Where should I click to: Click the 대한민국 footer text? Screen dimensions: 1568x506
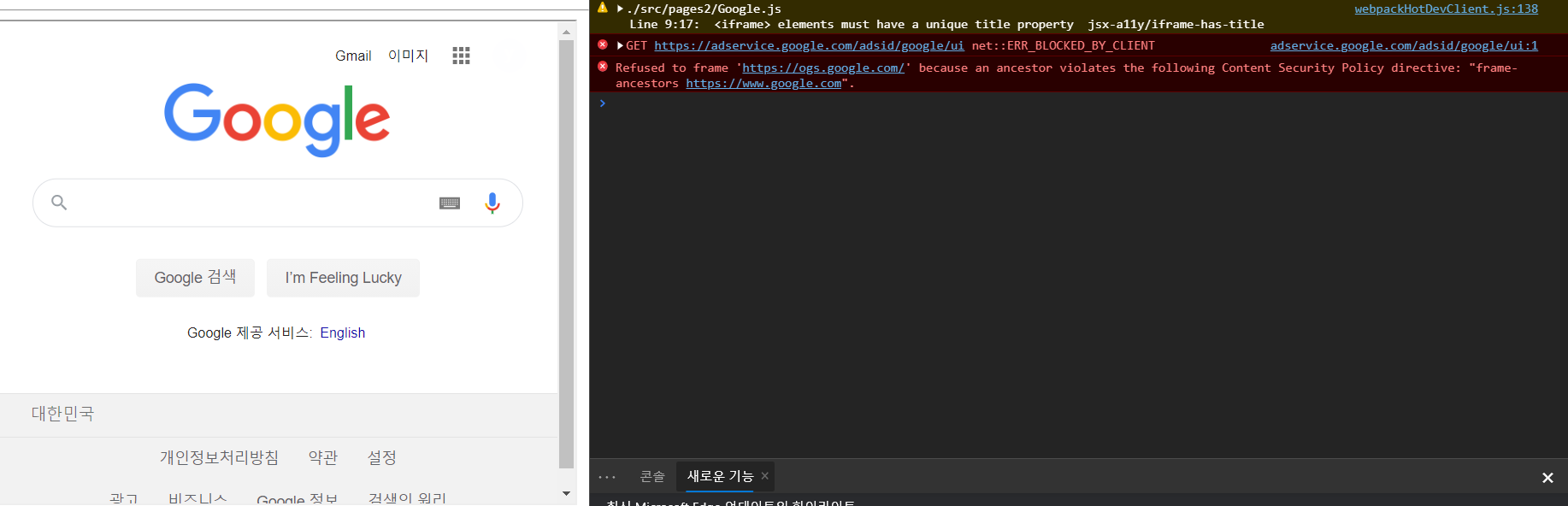pos(62,414)
